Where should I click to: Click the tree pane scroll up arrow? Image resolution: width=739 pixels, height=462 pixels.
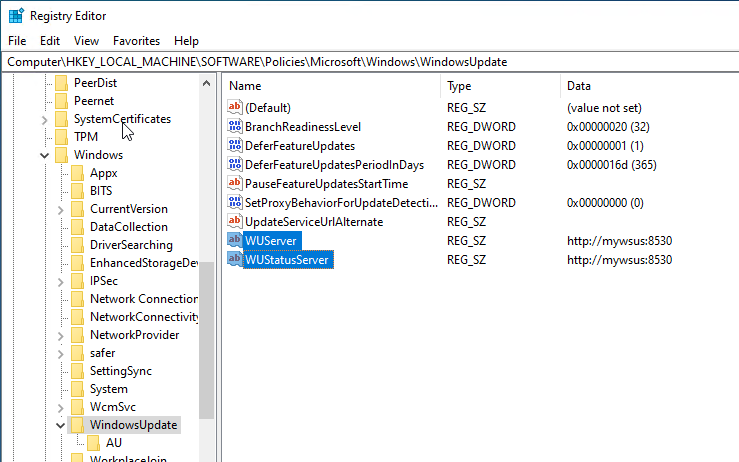coord(206,83)
